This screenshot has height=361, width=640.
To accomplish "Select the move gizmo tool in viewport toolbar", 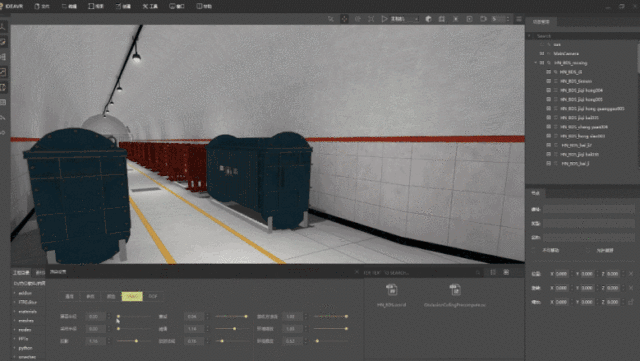I will click(x=344, y=19).
